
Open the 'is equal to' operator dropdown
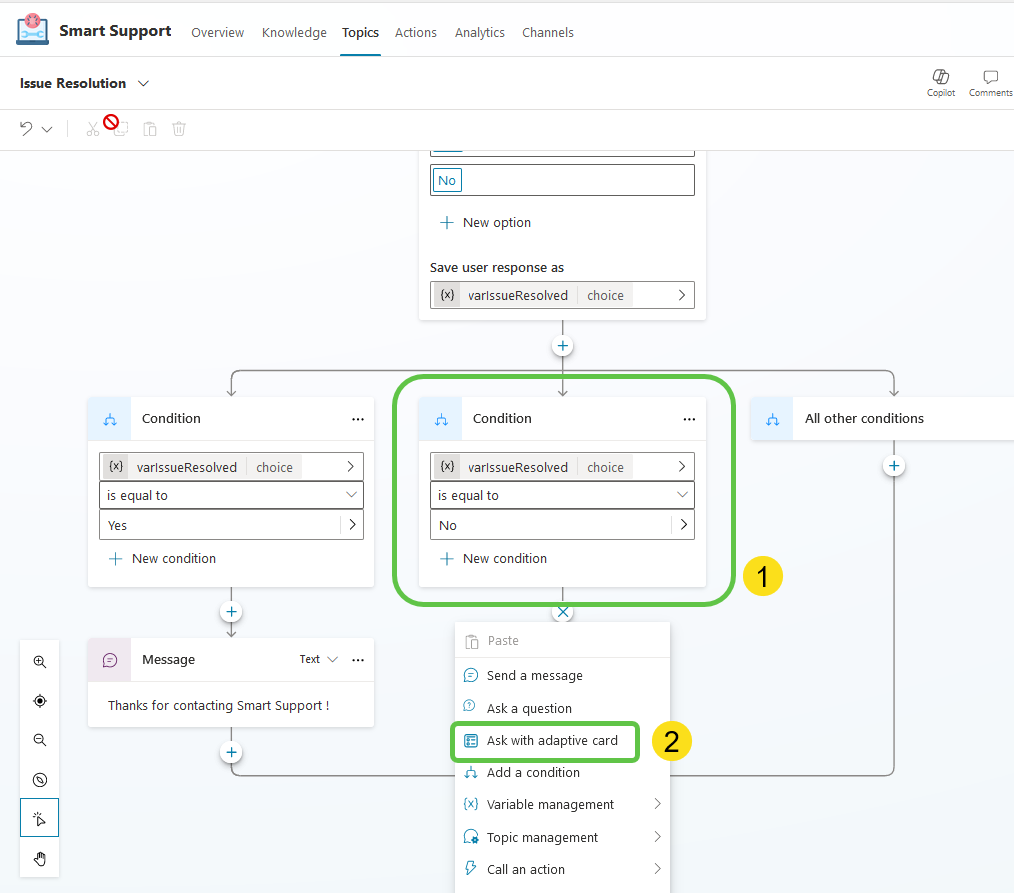[562, 494]
